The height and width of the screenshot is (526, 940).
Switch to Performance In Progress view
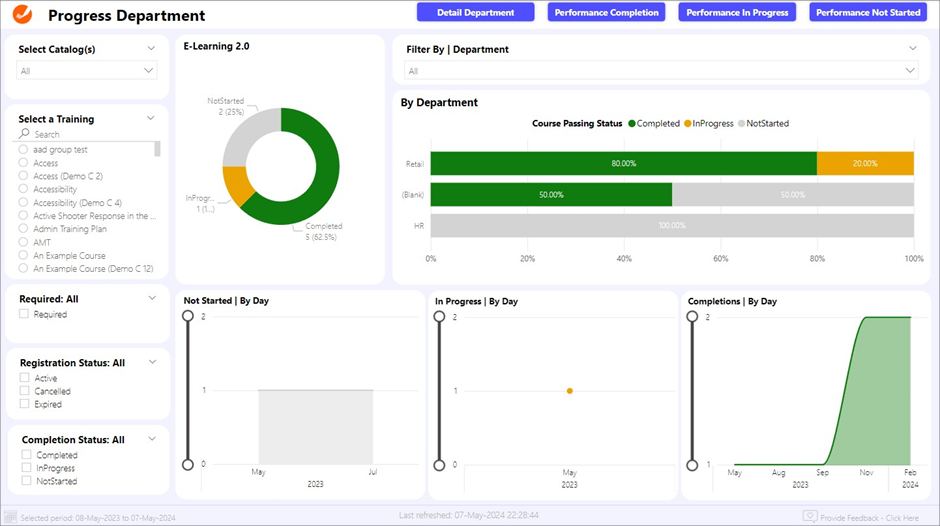[737, 12]
